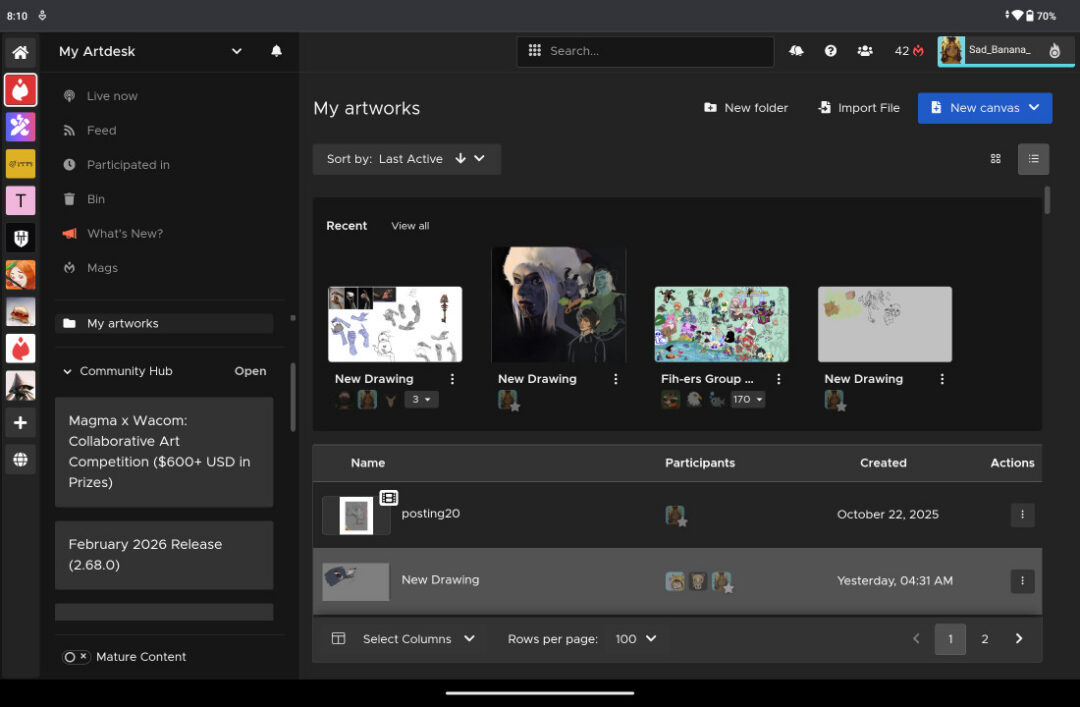Expand the 3 participants dropdown on first recent drawing
Screen dimensions: 1080x707
(x=421, y=399)
